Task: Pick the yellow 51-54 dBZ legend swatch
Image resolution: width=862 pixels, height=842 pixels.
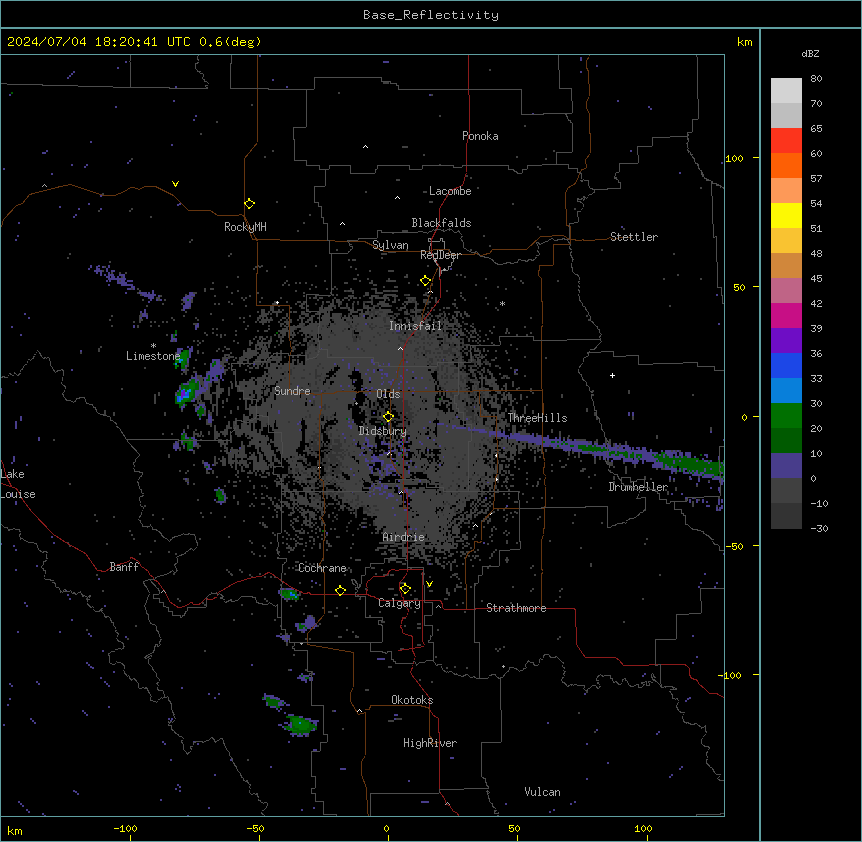Action: [786, 215]
